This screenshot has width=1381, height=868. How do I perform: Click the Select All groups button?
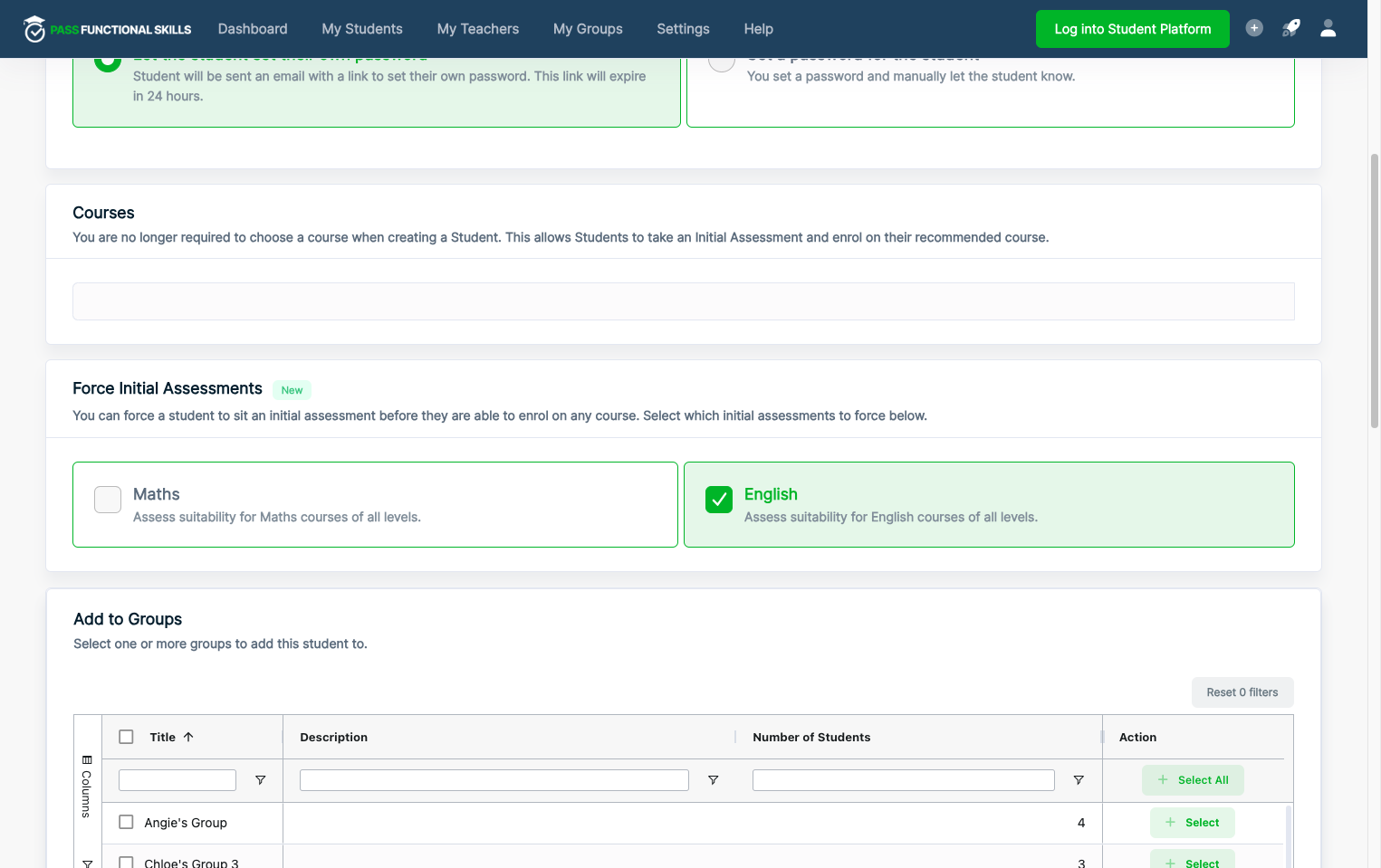click(x=1193, y=780)
